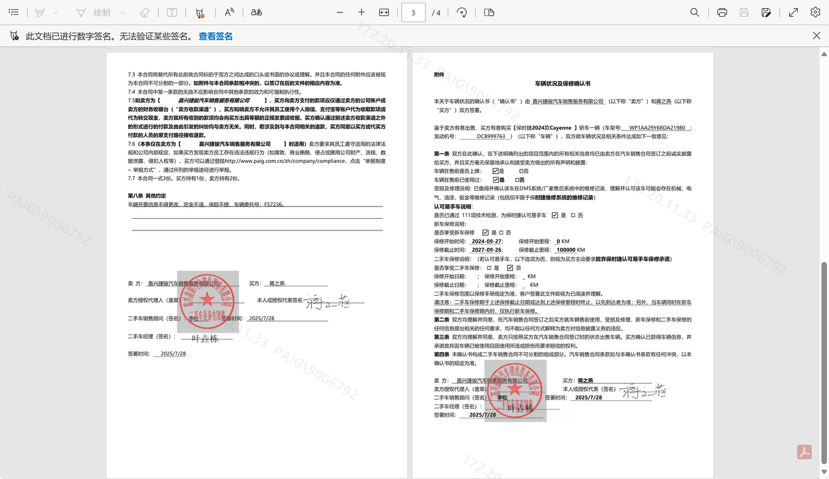829x479 pixels.
Task: Expand the highlight tool dropdown arrow
Action: click(56, 13)
